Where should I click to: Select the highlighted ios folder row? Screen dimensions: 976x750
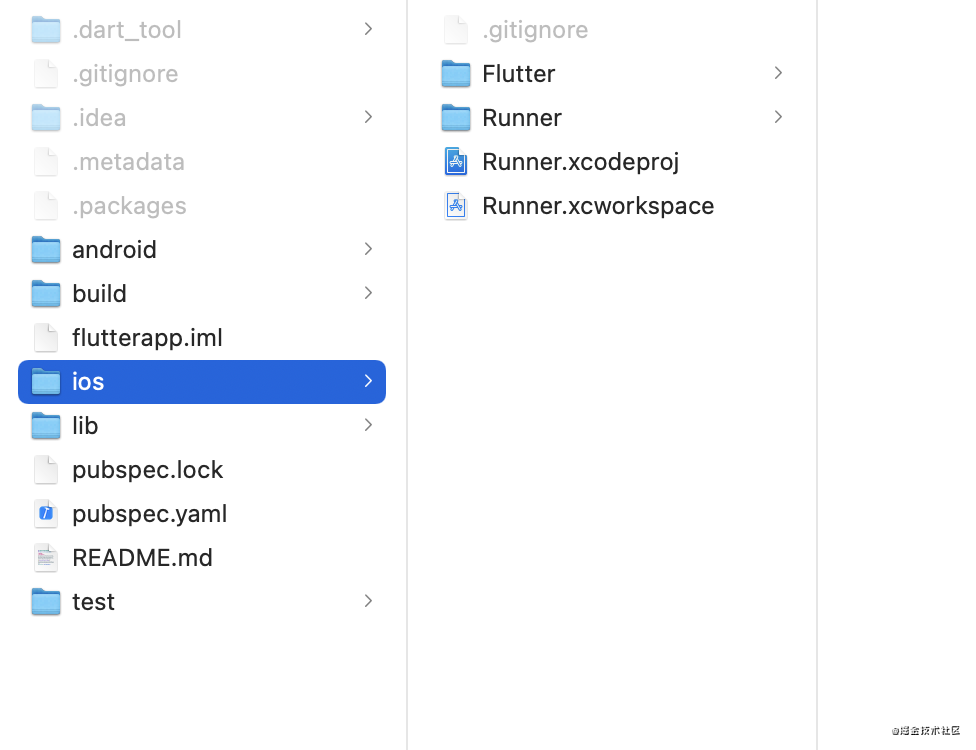pyautogui.click(x=202, y=382)
